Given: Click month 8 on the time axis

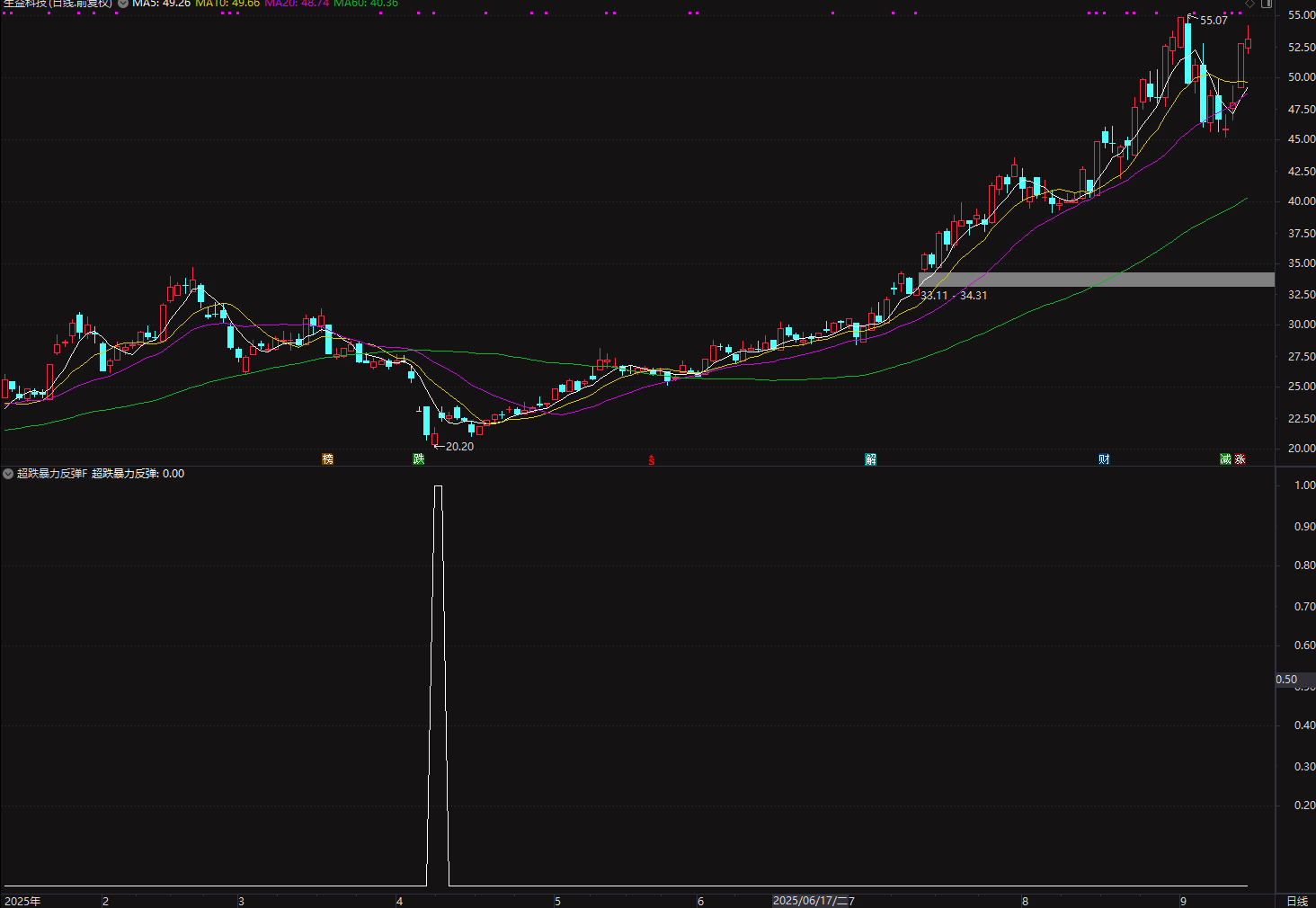Looking at the screenshot, I should point(1025,901).
